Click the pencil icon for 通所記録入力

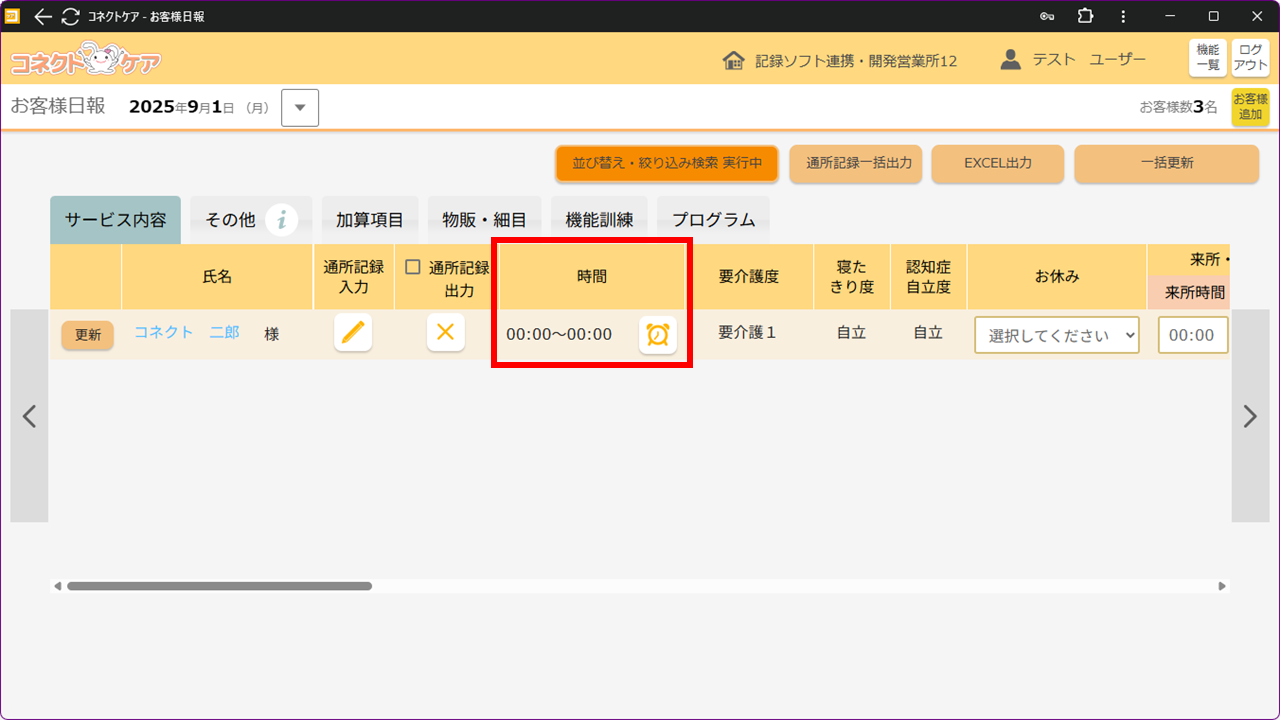353,333
